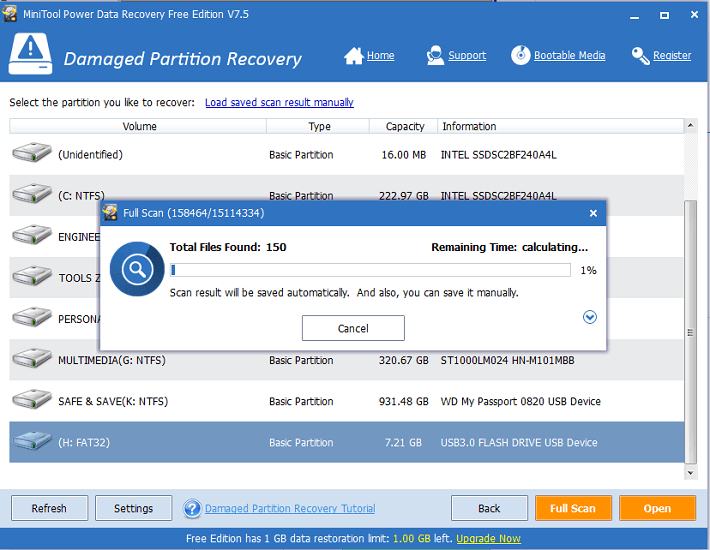The image size is (710, 550).
Task: Click WD My Passport 0820 USB Device text
Action: [x=521, y=402]
